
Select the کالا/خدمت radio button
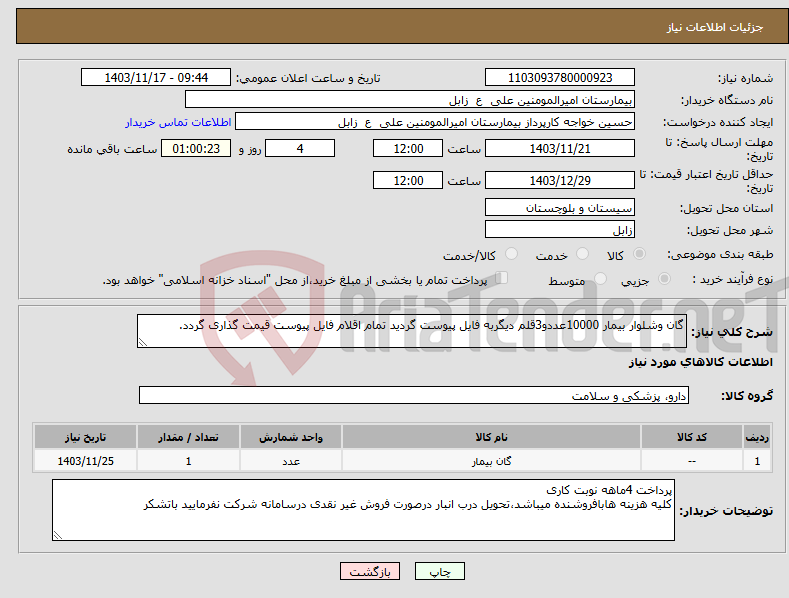click(x=511, y=254)
